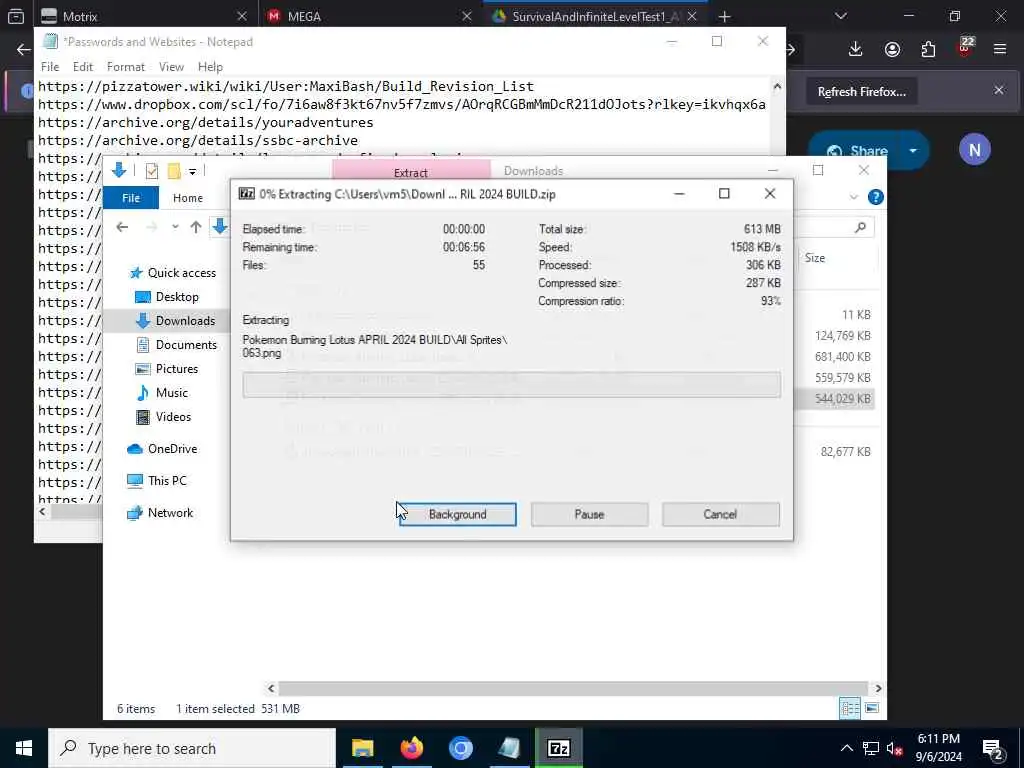Pause the extraction
1024x768 pixels.
(x=589, y=515)
